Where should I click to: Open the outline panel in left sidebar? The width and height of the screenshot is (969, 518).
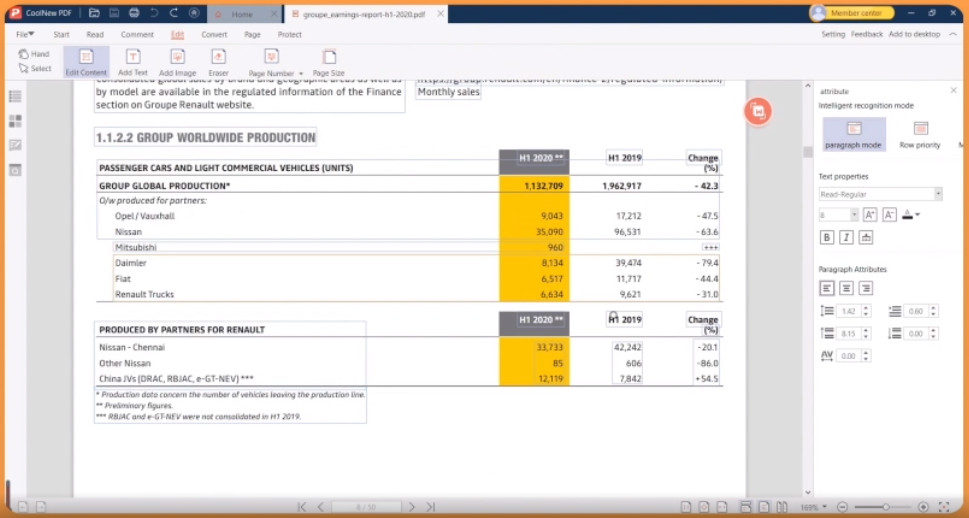coord(15,96)
